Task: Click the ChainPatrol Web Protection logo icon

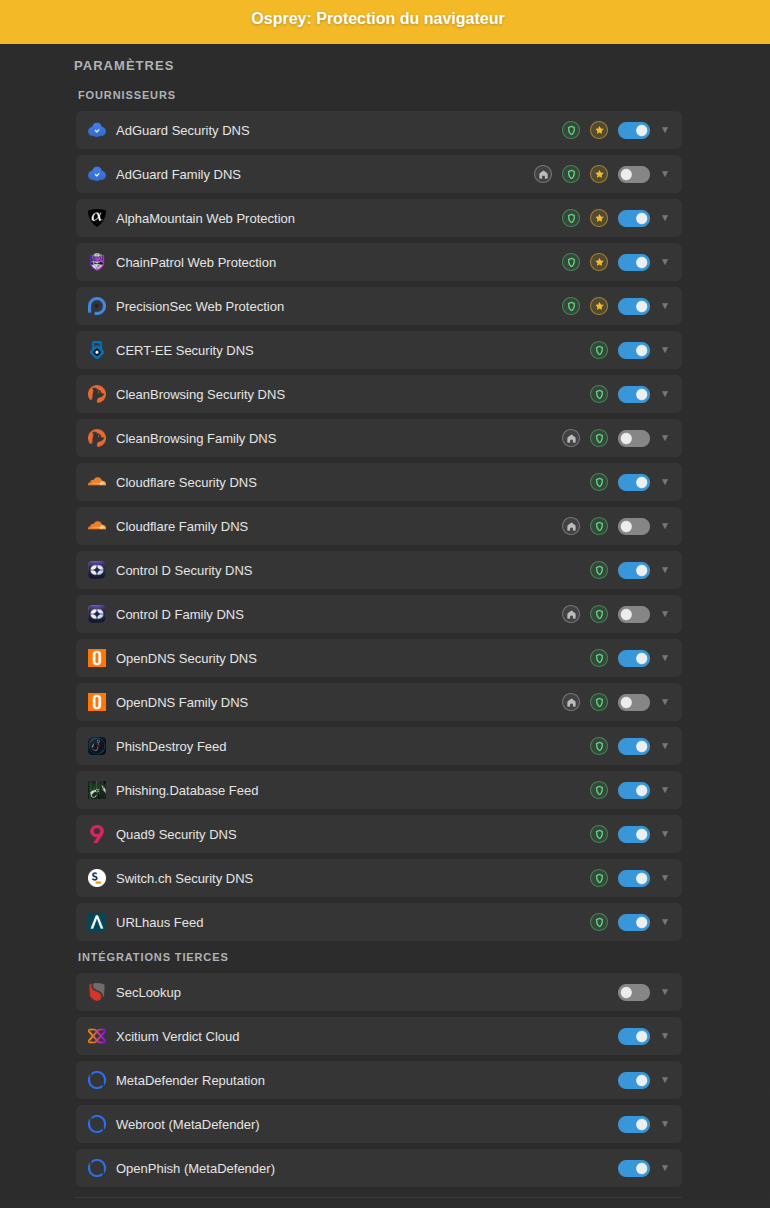Action: click(x=97, y=262)
